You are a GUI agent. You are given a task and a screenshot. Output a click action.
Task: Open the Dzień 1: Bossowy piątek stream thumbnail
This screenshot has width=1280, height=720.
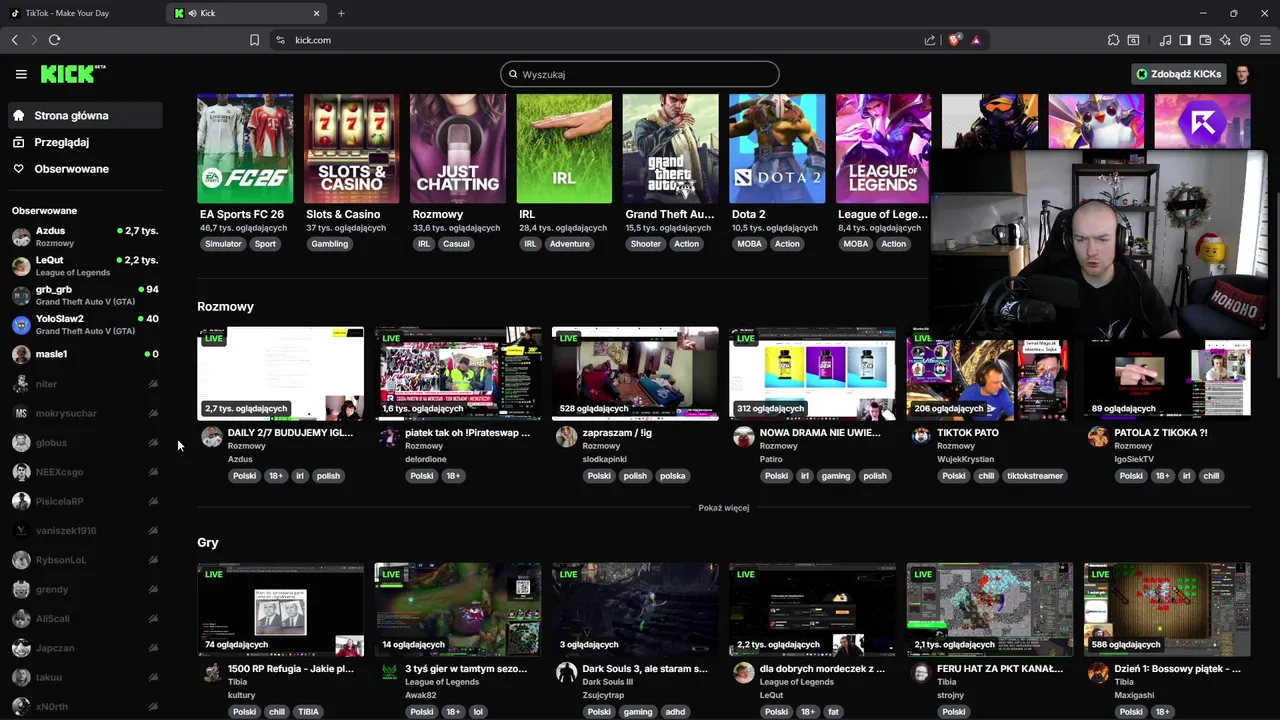click(x=1167, y=609)
